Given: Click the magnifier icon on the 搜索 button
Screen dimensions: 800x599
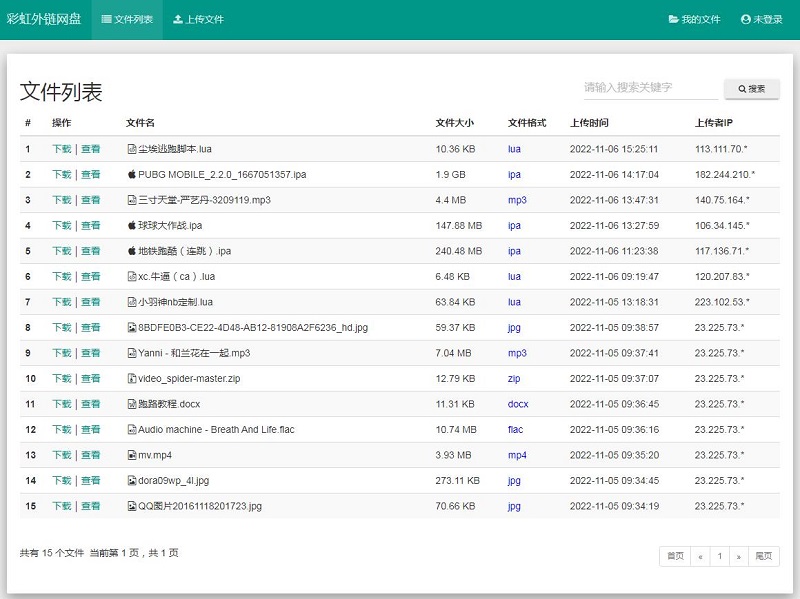Looking at the screenshot, I should [740, 88].
